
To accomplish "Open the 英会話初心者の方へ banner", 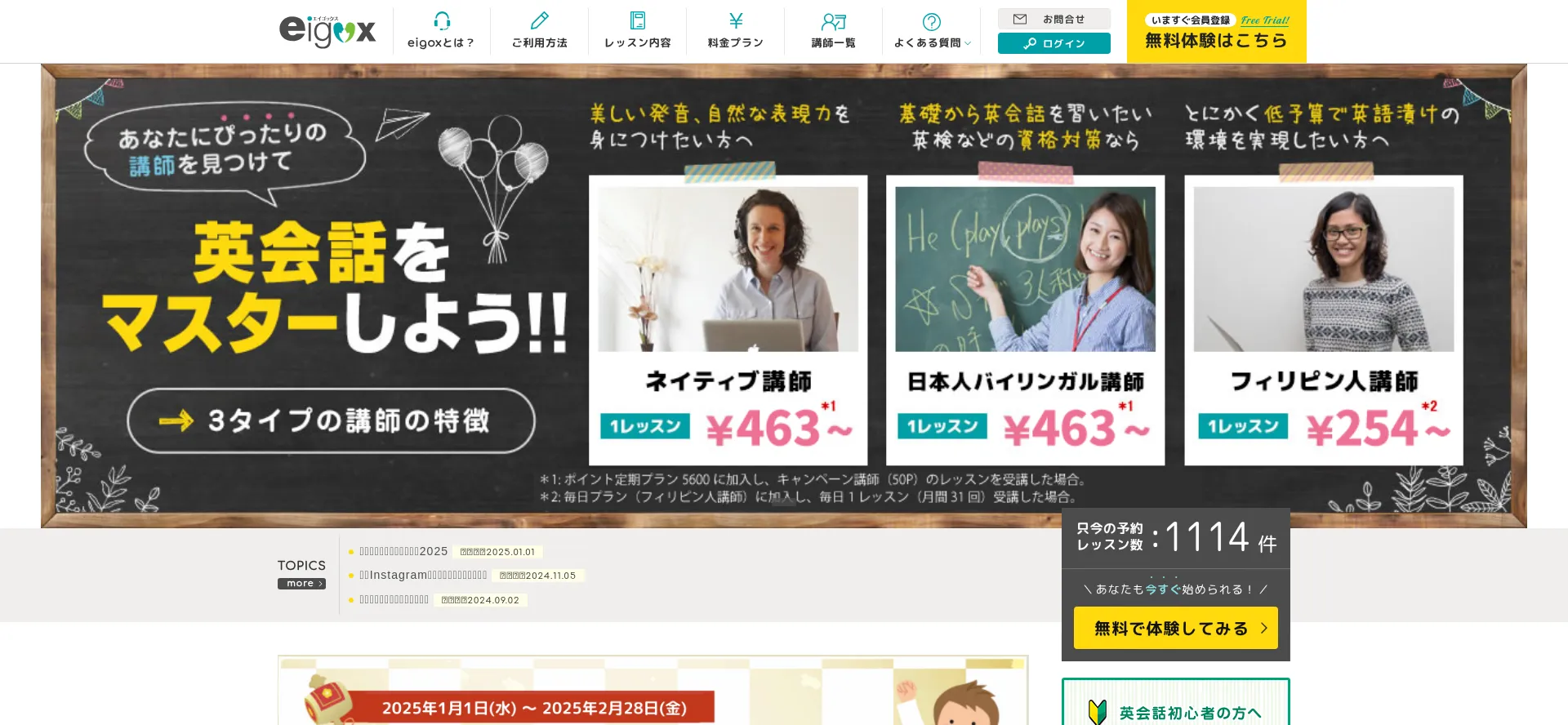I will point(1176,702).
